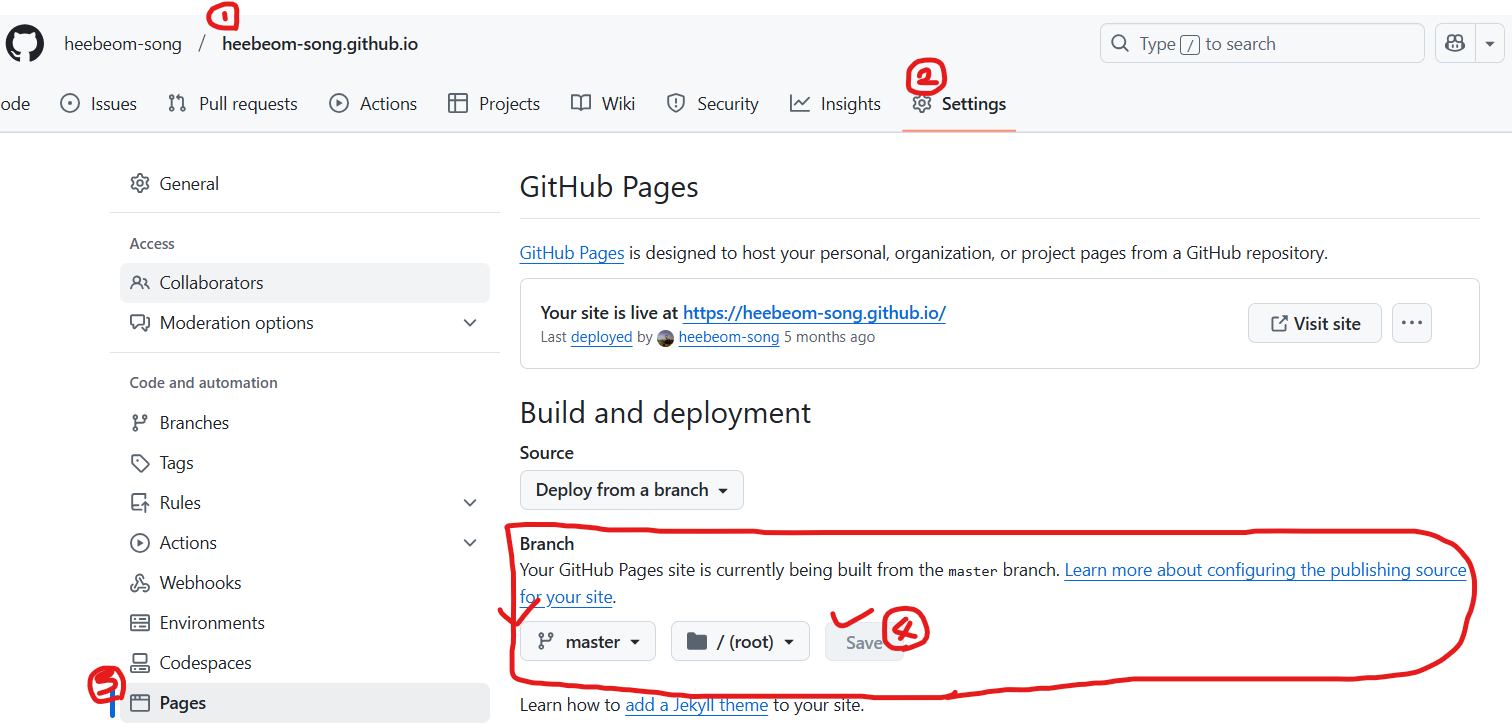Screen dimensions: 1512x727
Task: Click the Moderation options comment icon
Action: [x=140, y=323]
